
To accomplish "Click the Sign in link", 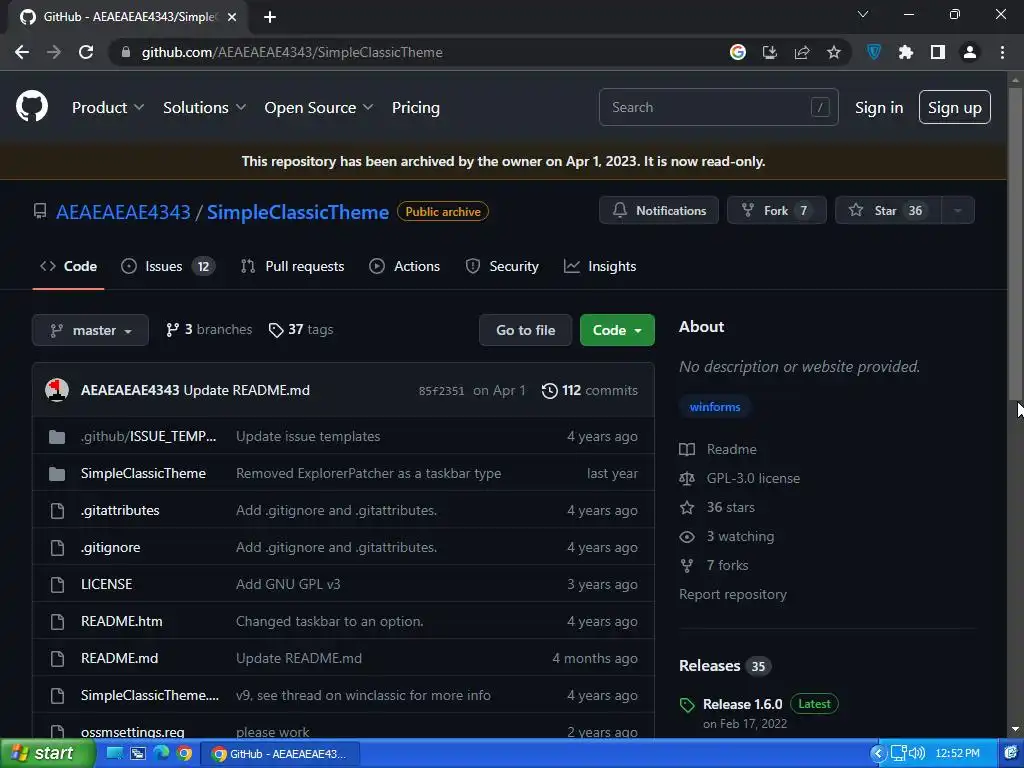I will (x=879, y=108).
